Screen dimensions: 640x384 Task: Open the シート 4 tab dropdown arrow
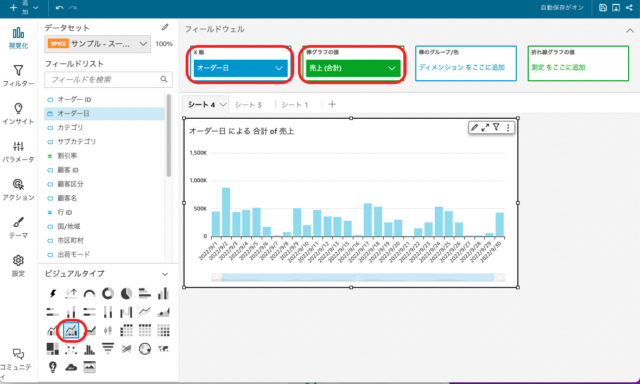[223, 104]
